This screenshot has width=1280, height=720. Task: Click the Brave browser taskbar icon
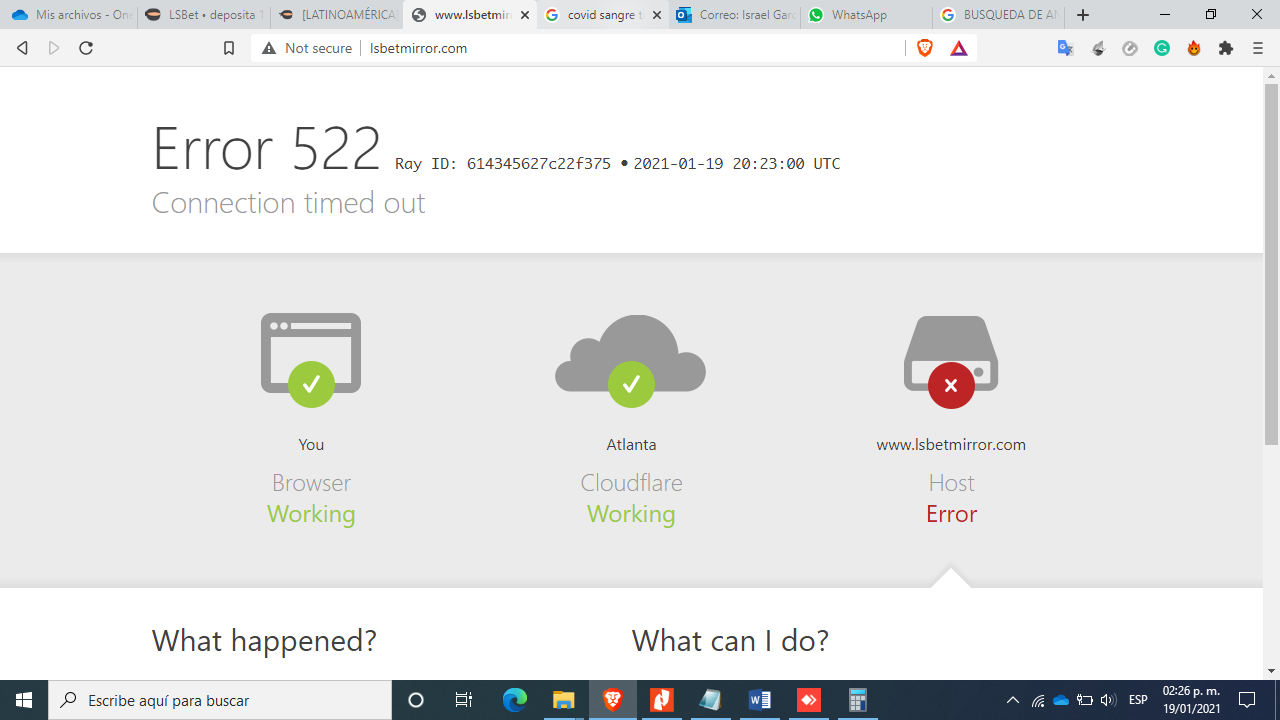coord(613,700)
